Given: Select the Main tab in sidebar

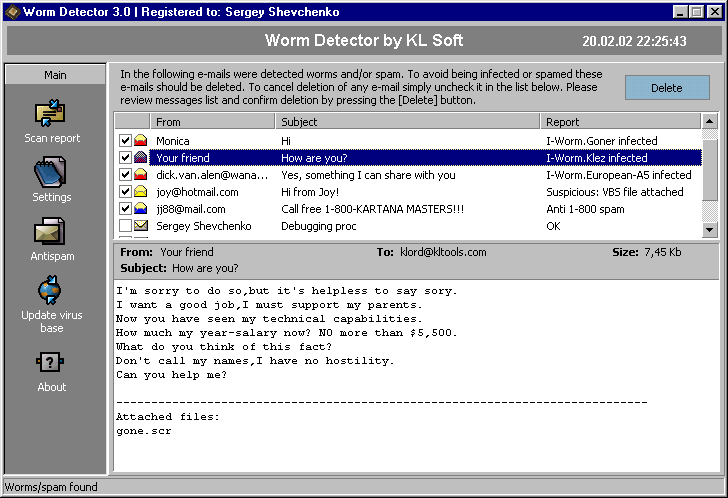Looking at the screenshot, I should pos(55,75).
